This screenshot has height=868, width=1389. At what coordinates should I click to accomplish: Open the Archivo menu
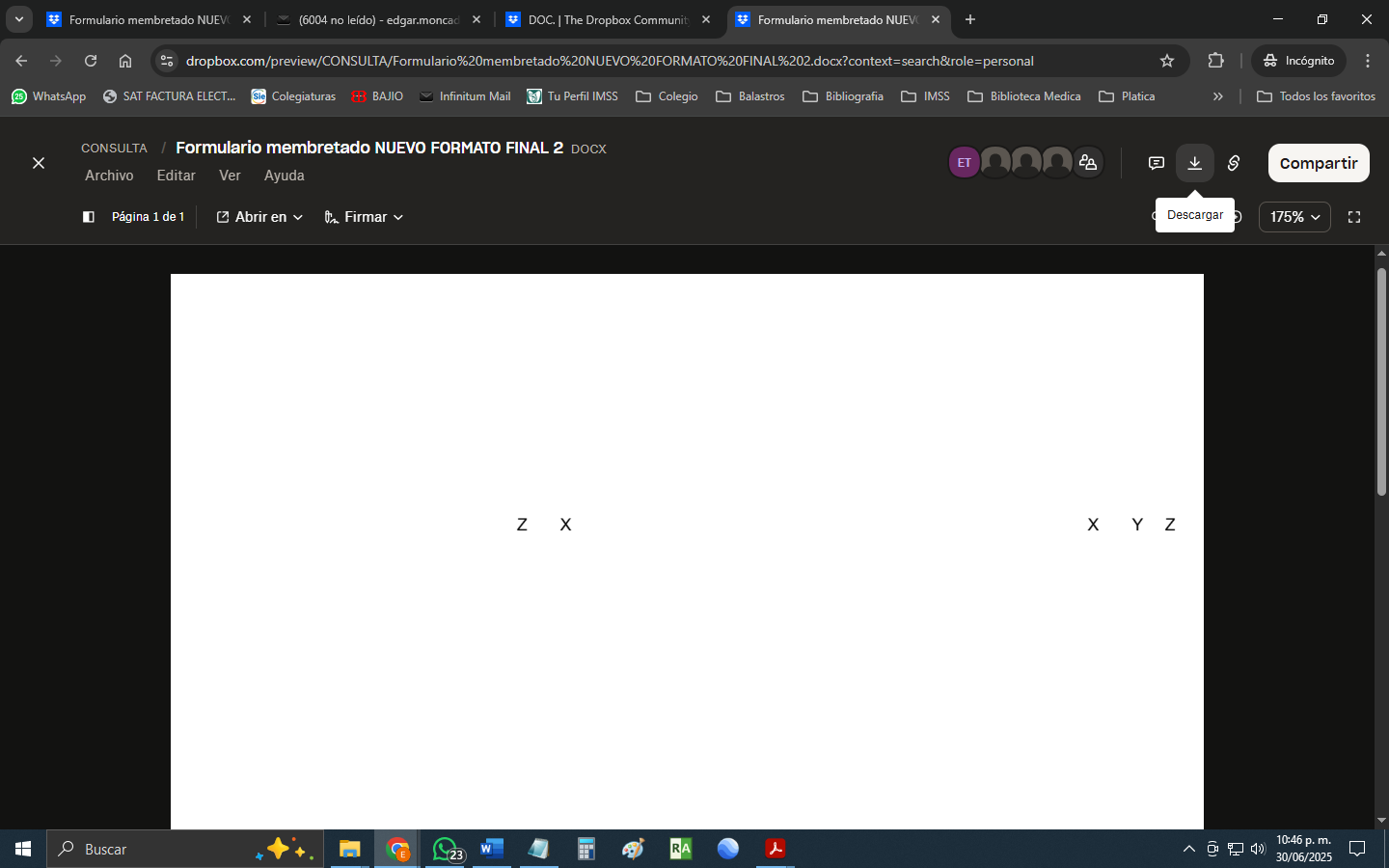click(109, 176)
